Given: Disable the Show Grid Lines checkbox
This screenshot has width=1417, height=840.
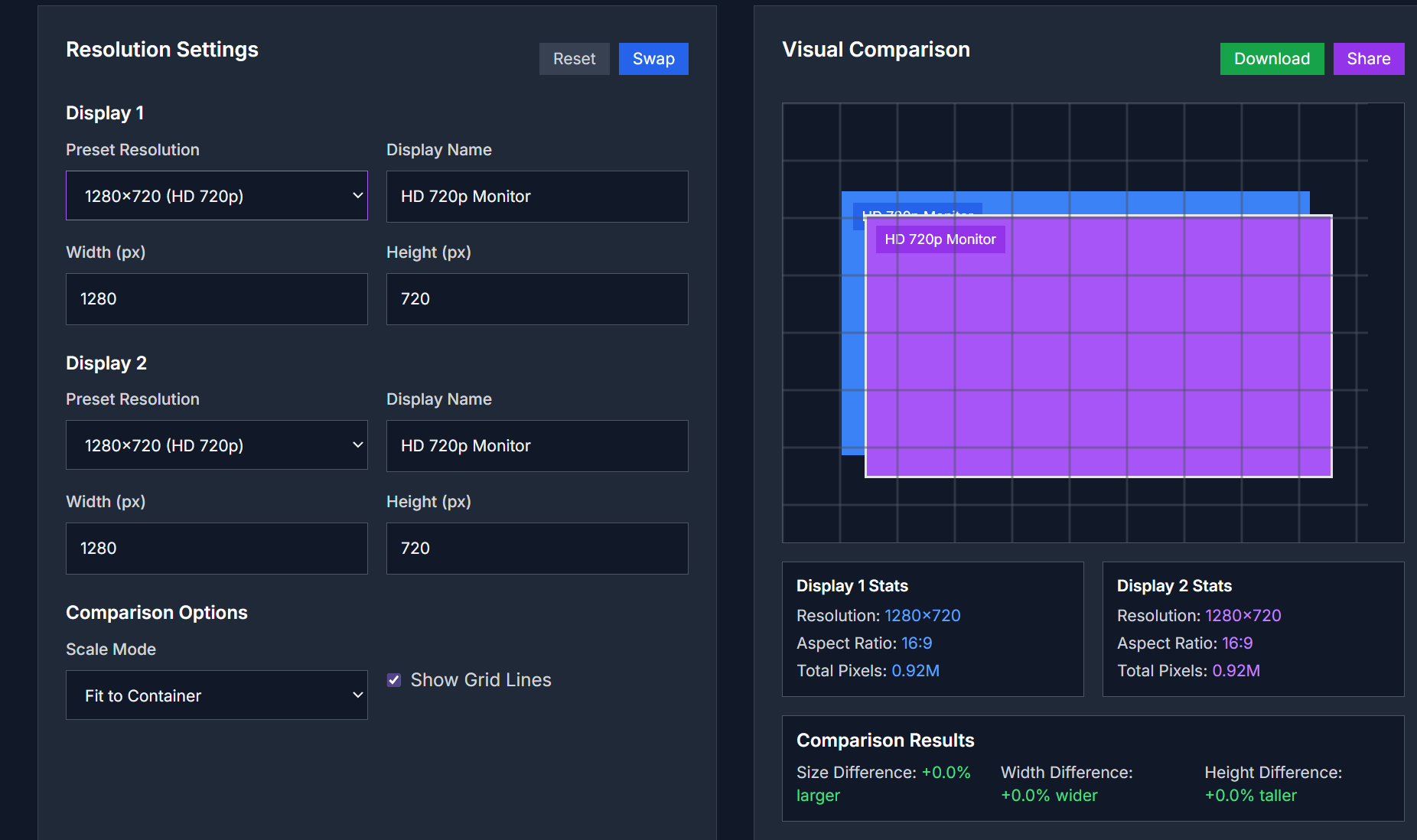Looking at the screenshot, I should click(394, 680).
